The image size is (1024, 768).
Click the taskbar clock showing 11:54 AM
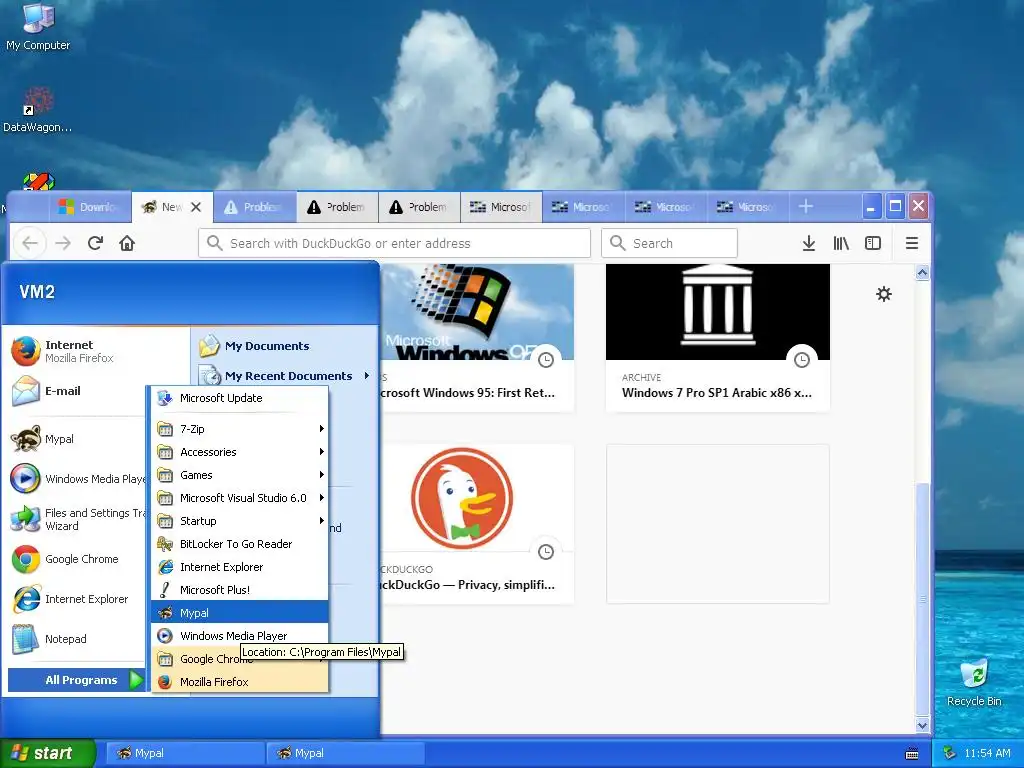(987, 753)
